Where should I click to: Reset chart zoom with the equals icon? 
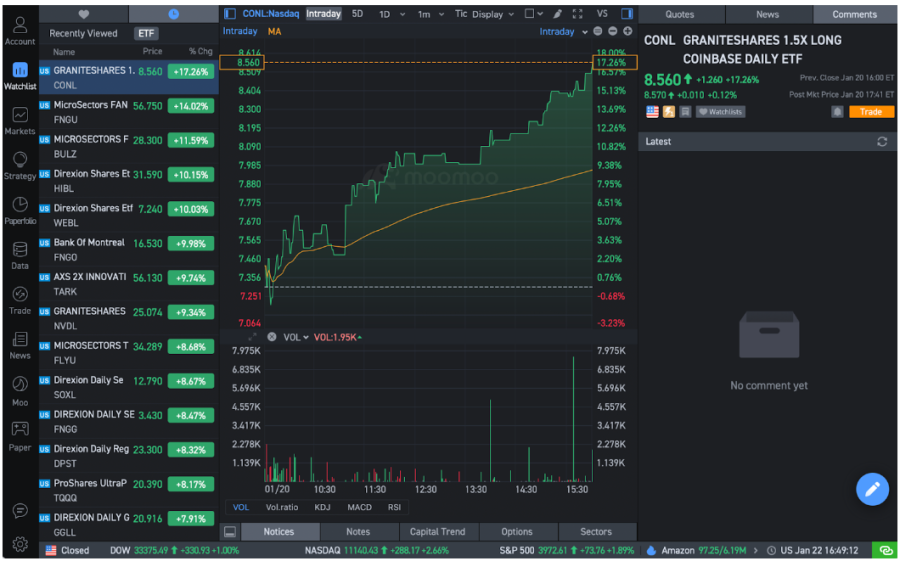[x=598, y=32]
